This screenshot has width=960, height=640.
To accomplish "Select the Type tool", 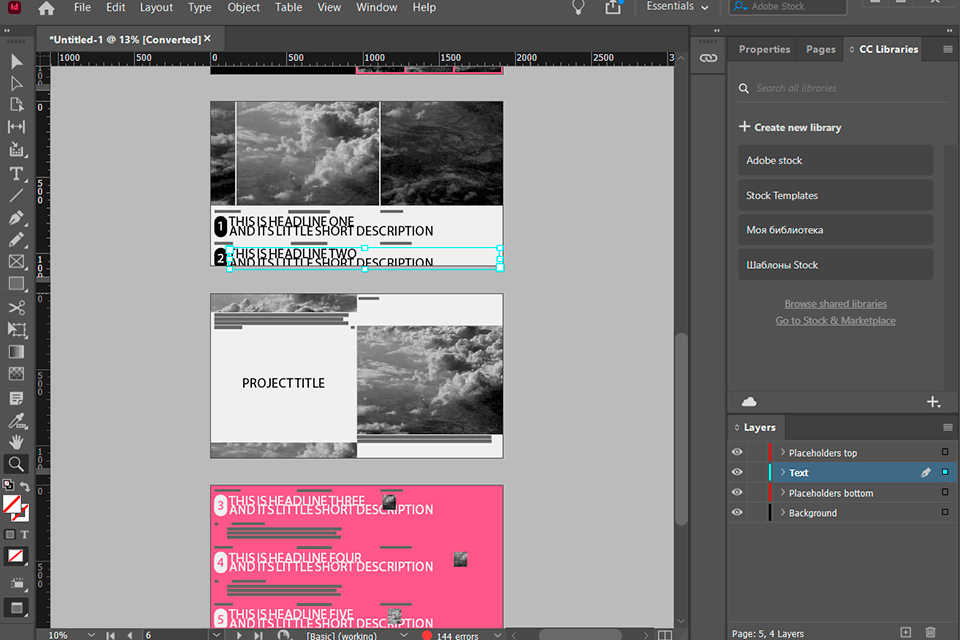I will pos(17,173).
